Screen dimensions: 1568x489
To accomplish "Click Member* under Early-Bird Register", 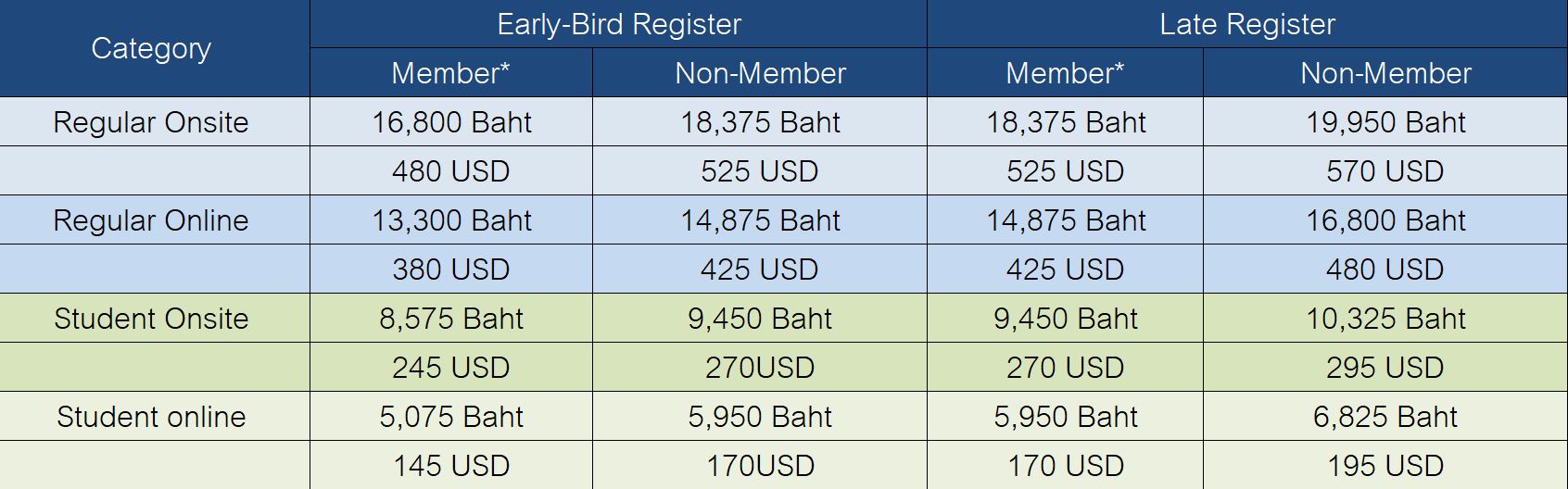I will (x=450, y=73).
